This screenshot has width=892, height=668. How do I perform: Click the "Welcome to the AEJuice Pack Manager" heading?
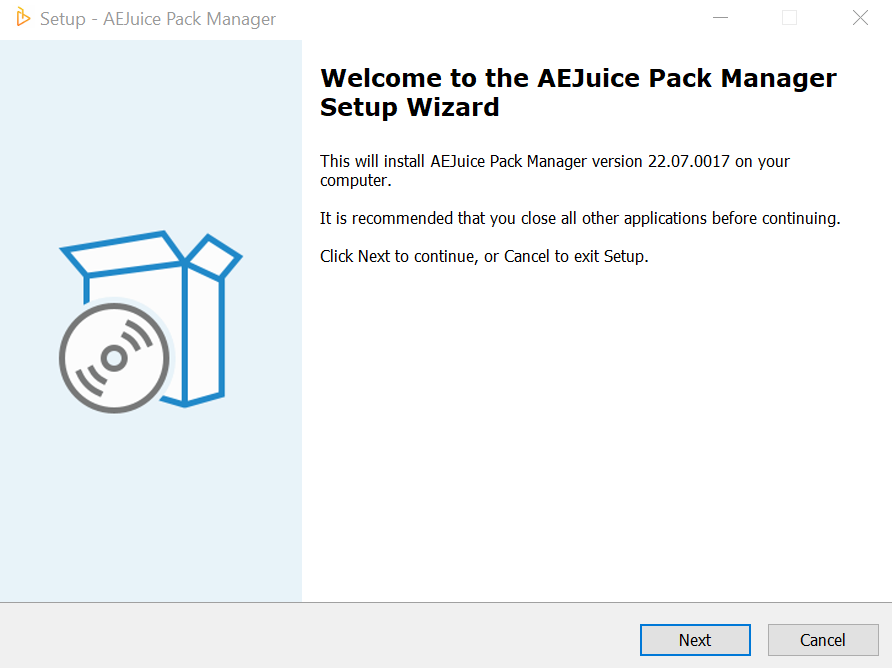pos(578,78)
